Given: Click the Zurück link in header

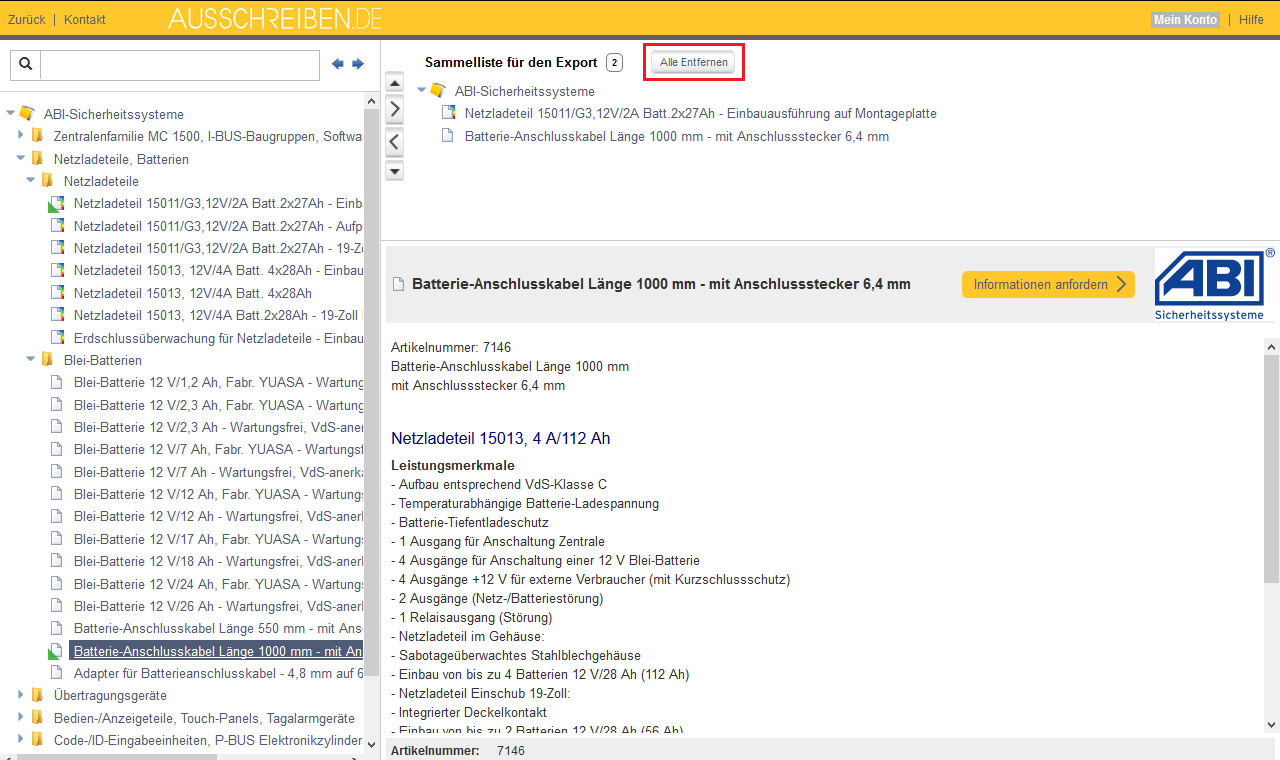Looking at the screenshot, I should (x=26, y=20).
